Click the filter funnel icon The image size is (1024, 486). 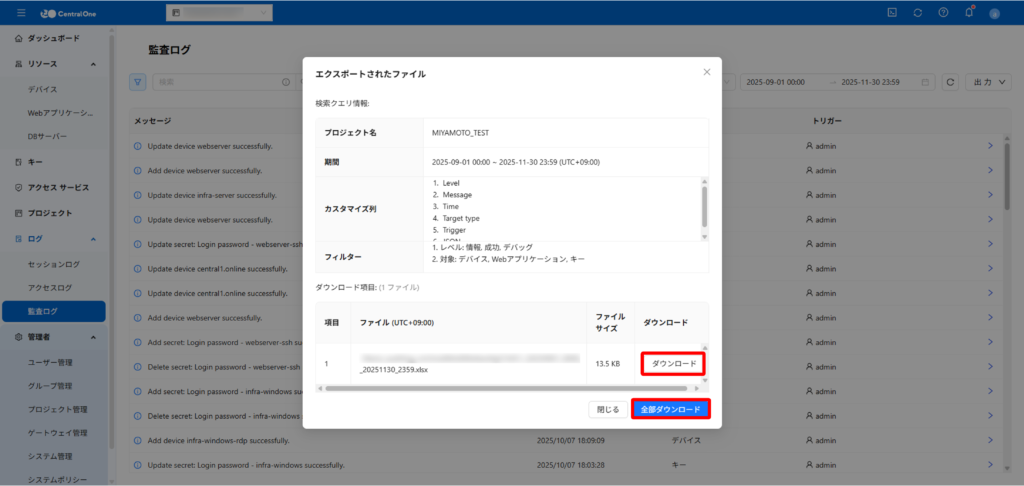click(138, 82)
